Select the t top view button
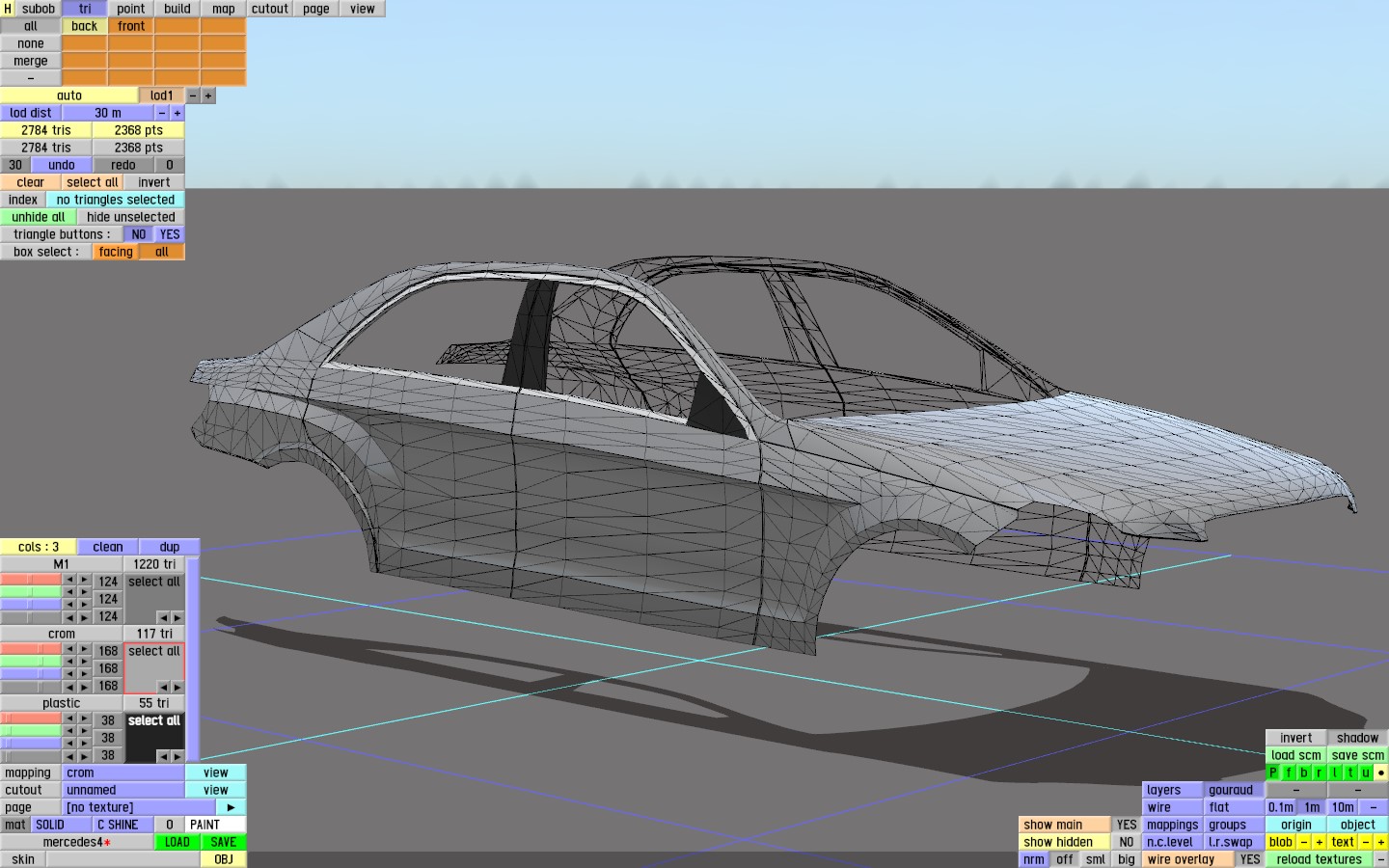 point(1350,773)
